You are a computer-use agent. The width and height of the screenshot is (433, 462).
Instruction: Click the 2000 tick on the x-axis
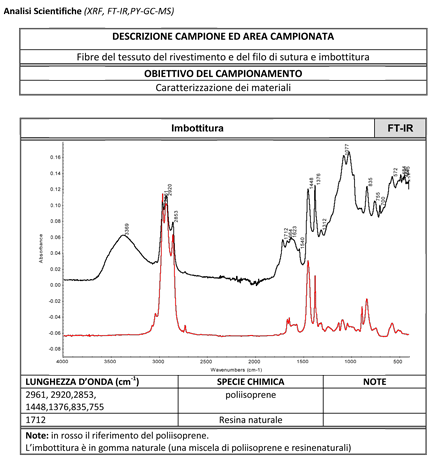[254, 362]
